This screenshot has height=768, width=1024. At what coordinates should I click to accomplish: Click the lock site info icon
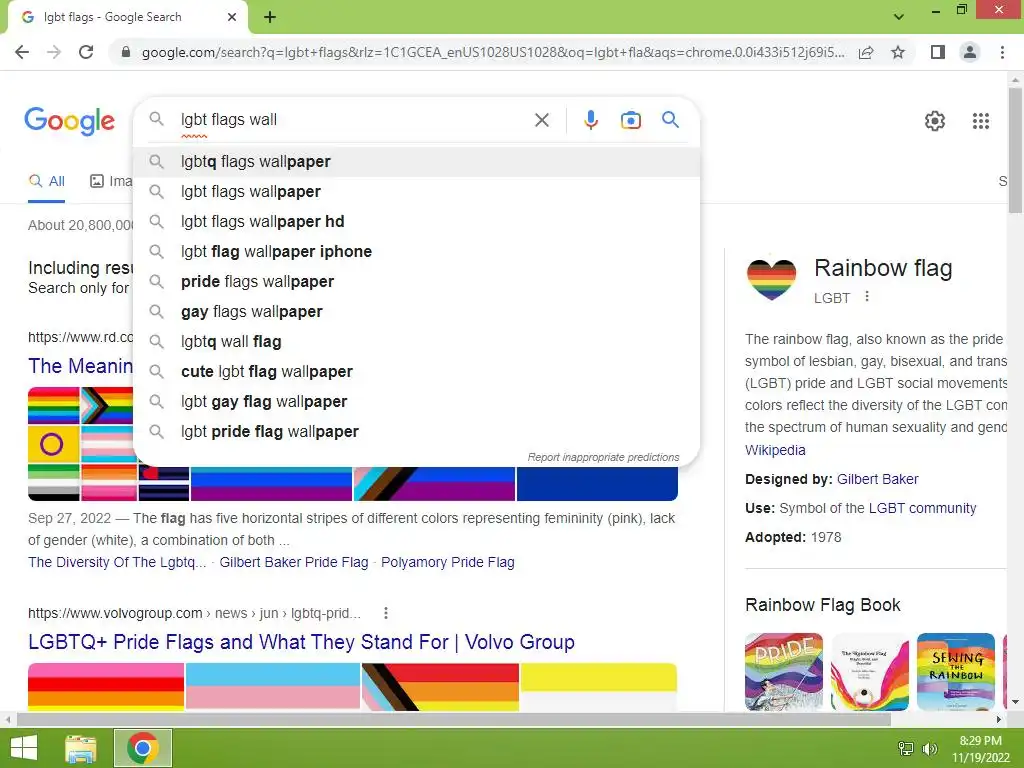(126, 52)
